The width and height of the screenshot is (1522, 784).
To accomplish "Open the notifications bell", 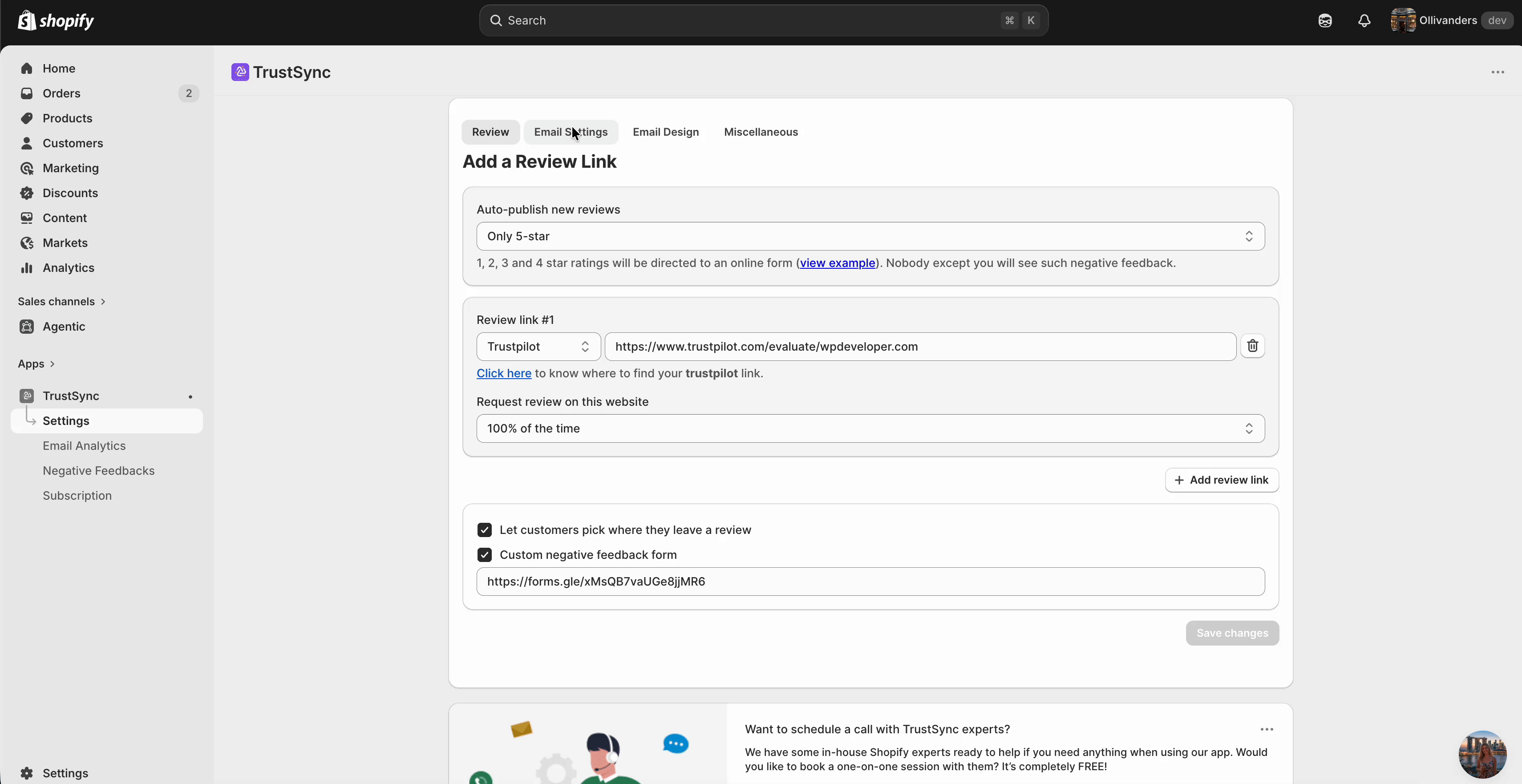I will [x=1364, y=20].
